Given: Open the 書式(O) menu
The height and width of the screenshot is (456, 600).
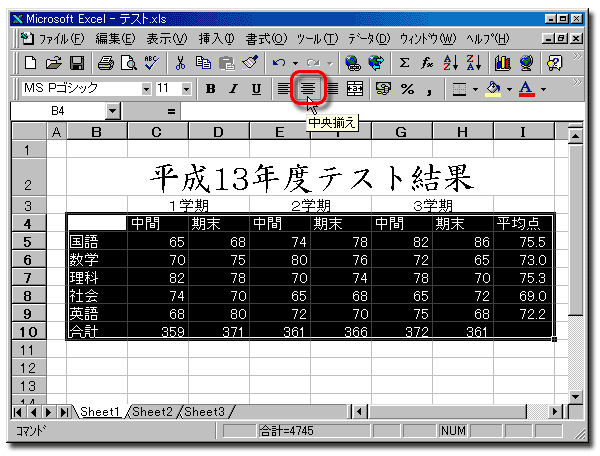Looking at the screenshot, I should 266,39.
